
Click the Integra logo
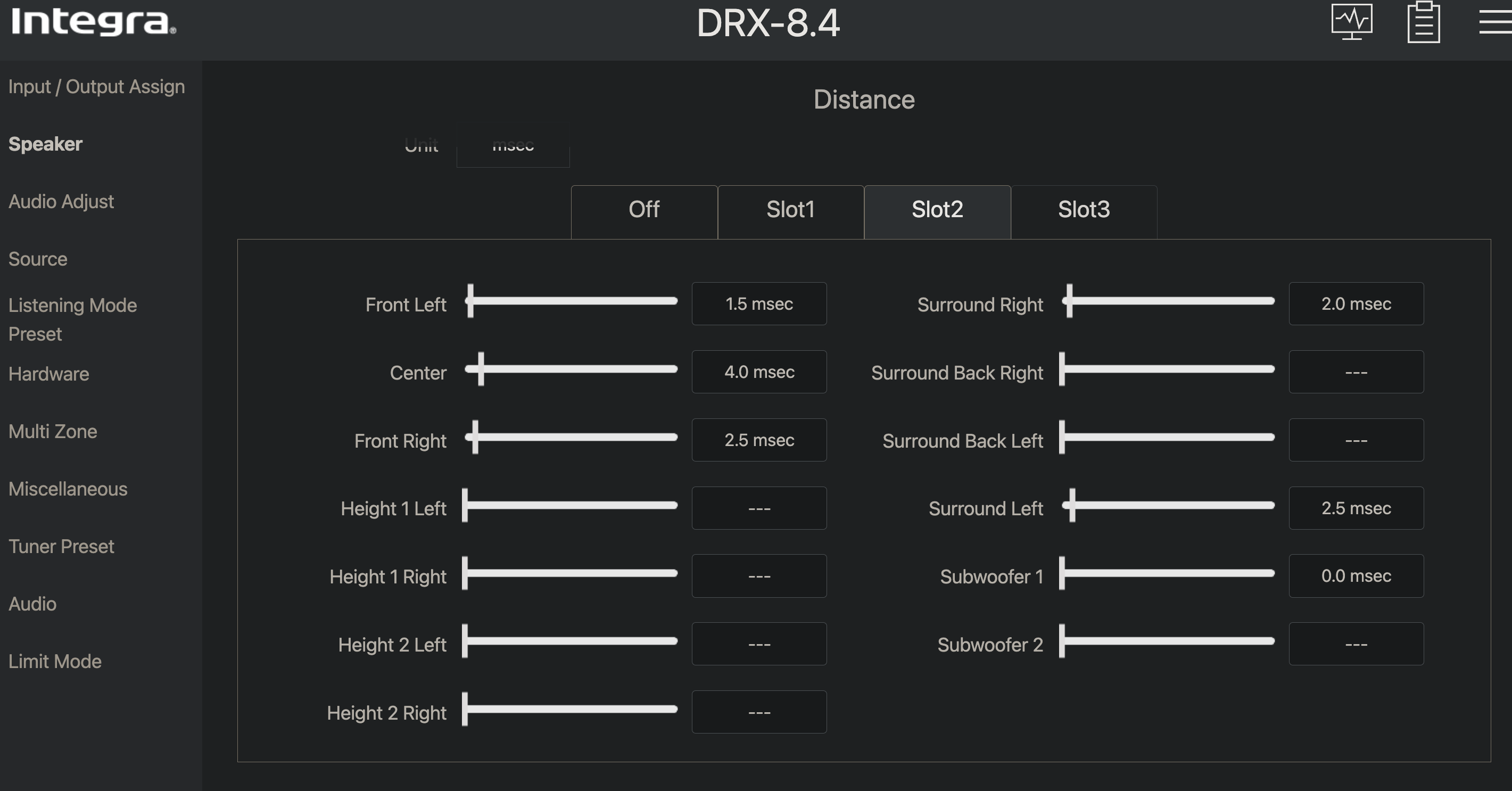click(x=94, y=22)
